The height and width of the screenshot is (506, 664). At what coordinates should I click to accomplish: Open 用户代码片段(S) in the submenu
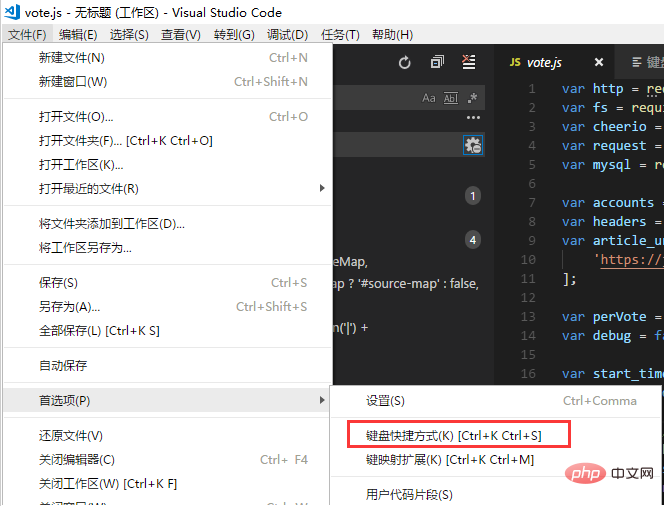tap(495, 495)
